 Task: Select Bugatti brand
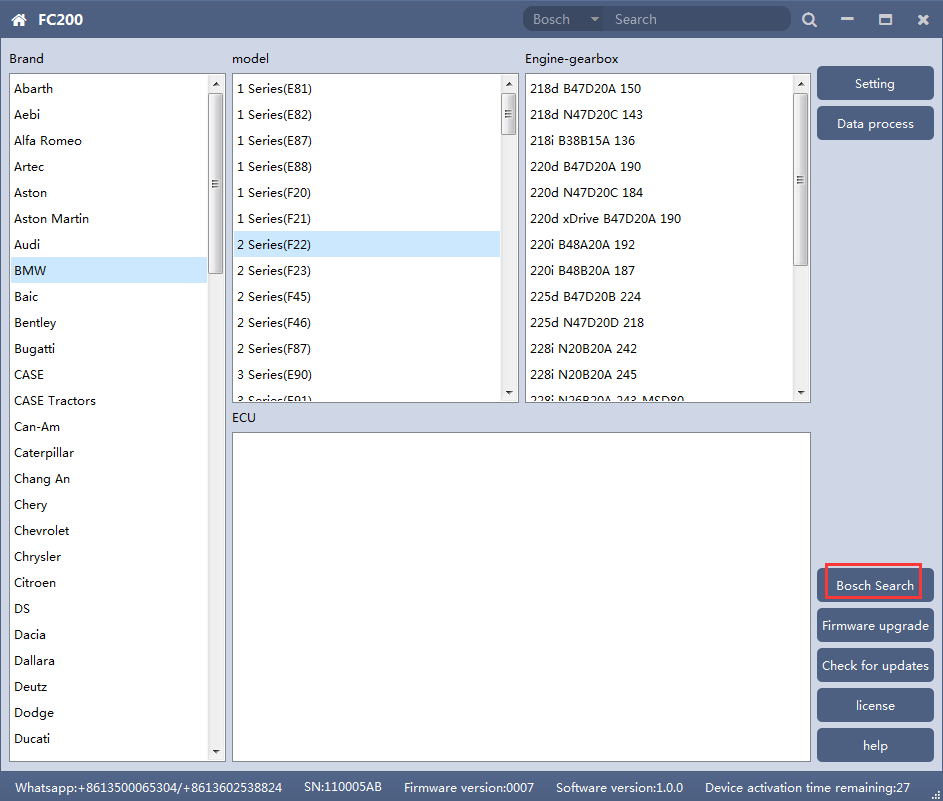[x=109, y=348]
